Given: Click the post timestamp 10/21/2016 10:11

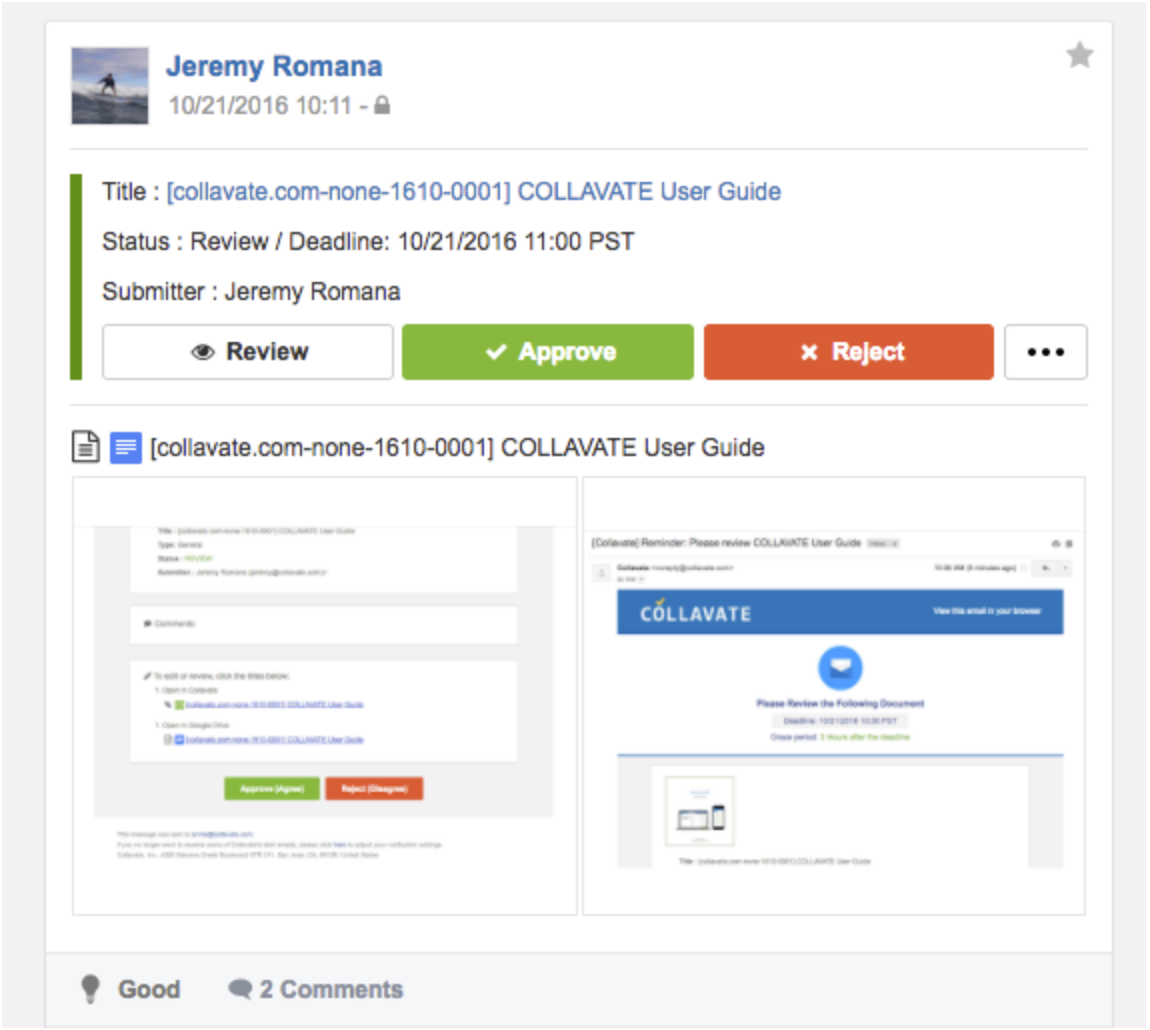Looking at the screenshot, I should [x=260, y=106].
